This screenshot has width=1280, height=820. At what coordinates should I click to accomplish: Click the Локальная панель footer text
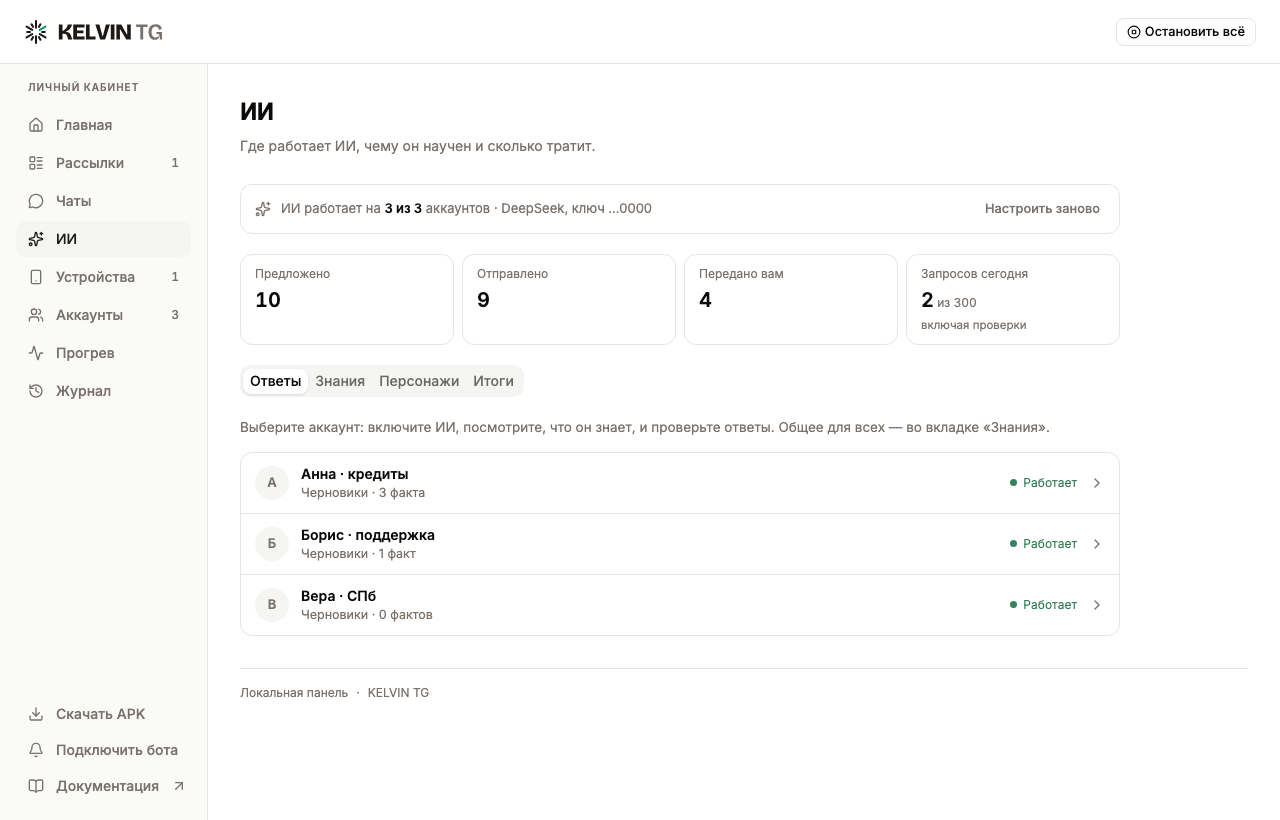(294, 693)
